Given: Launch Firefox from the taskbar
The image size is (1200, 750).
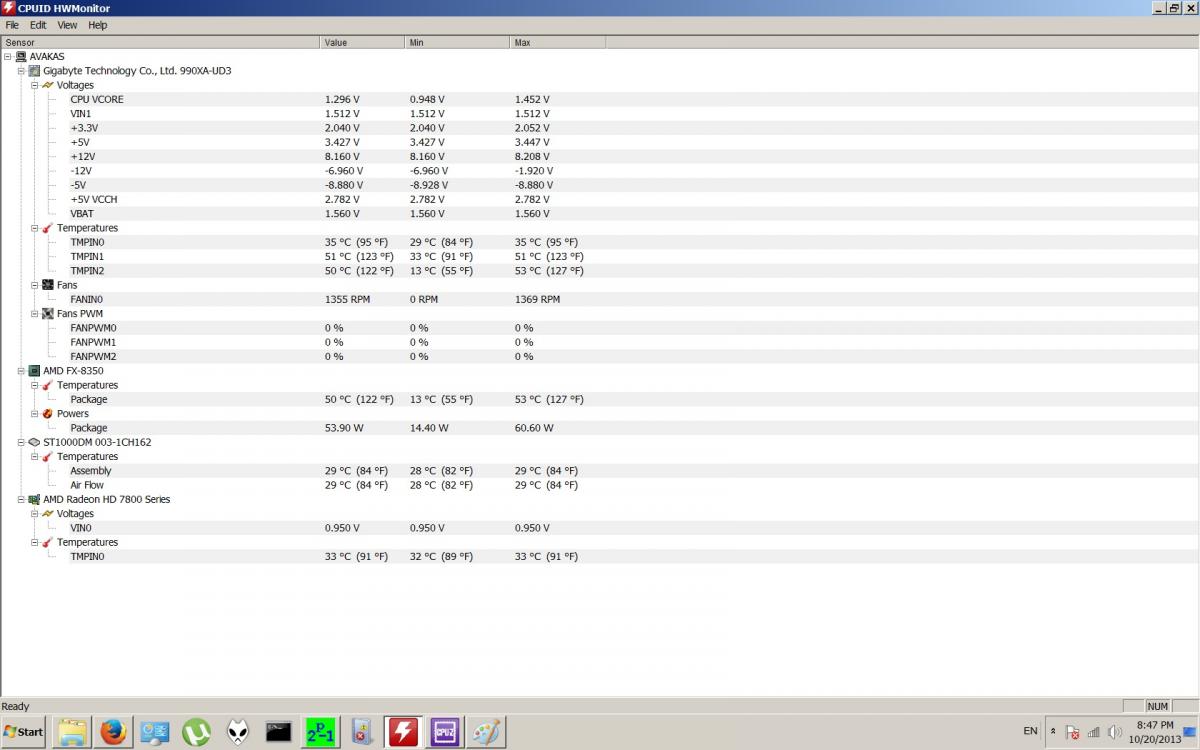Looking at the screenshot, I should [113, 732].
